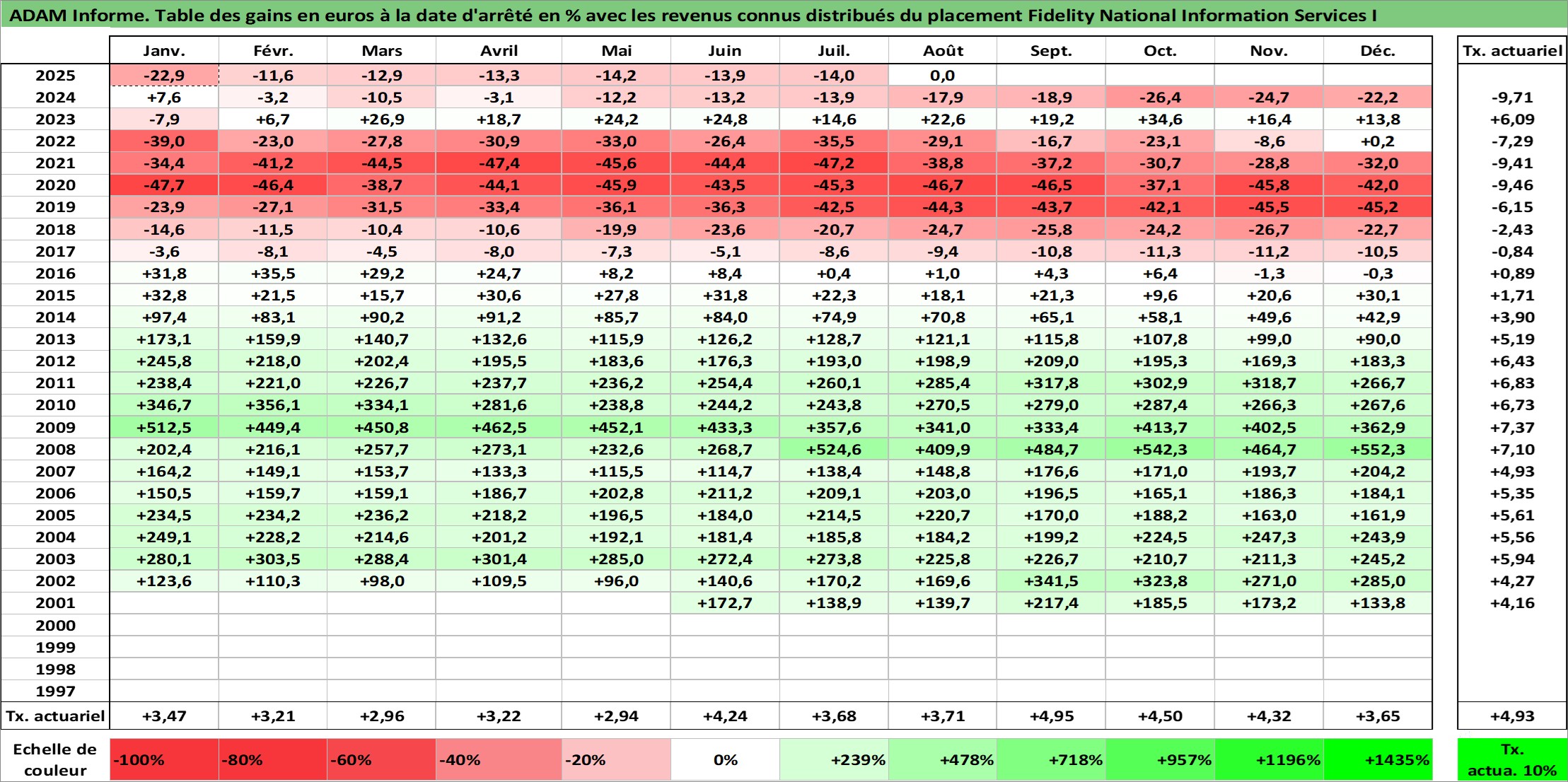Image resolution: width=1568 pixels, height=782 pixels.
Task: Click the -47,4 value in April 2021
Action: 499,163
